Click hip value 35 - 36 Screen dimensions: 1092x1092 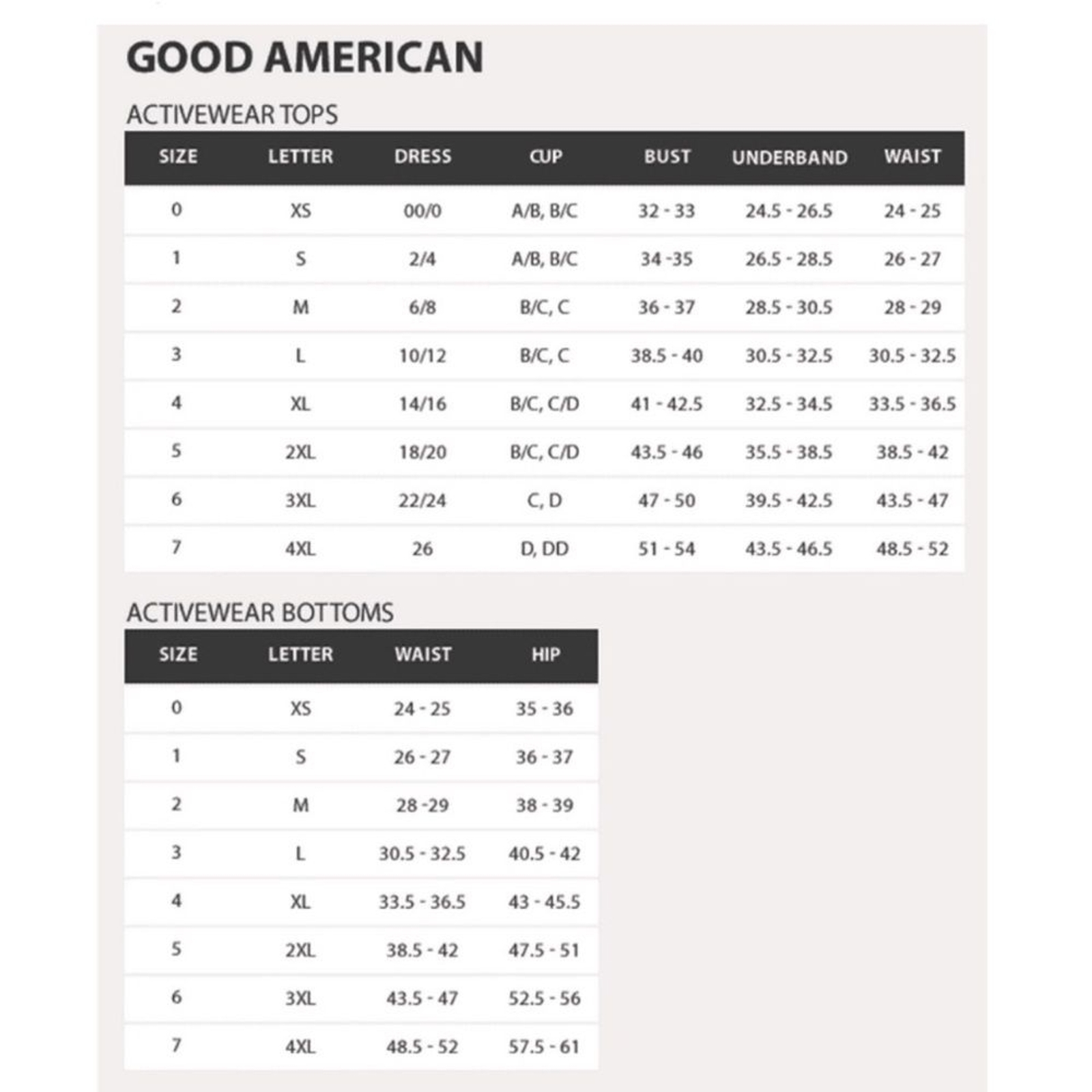pos(545,708)
